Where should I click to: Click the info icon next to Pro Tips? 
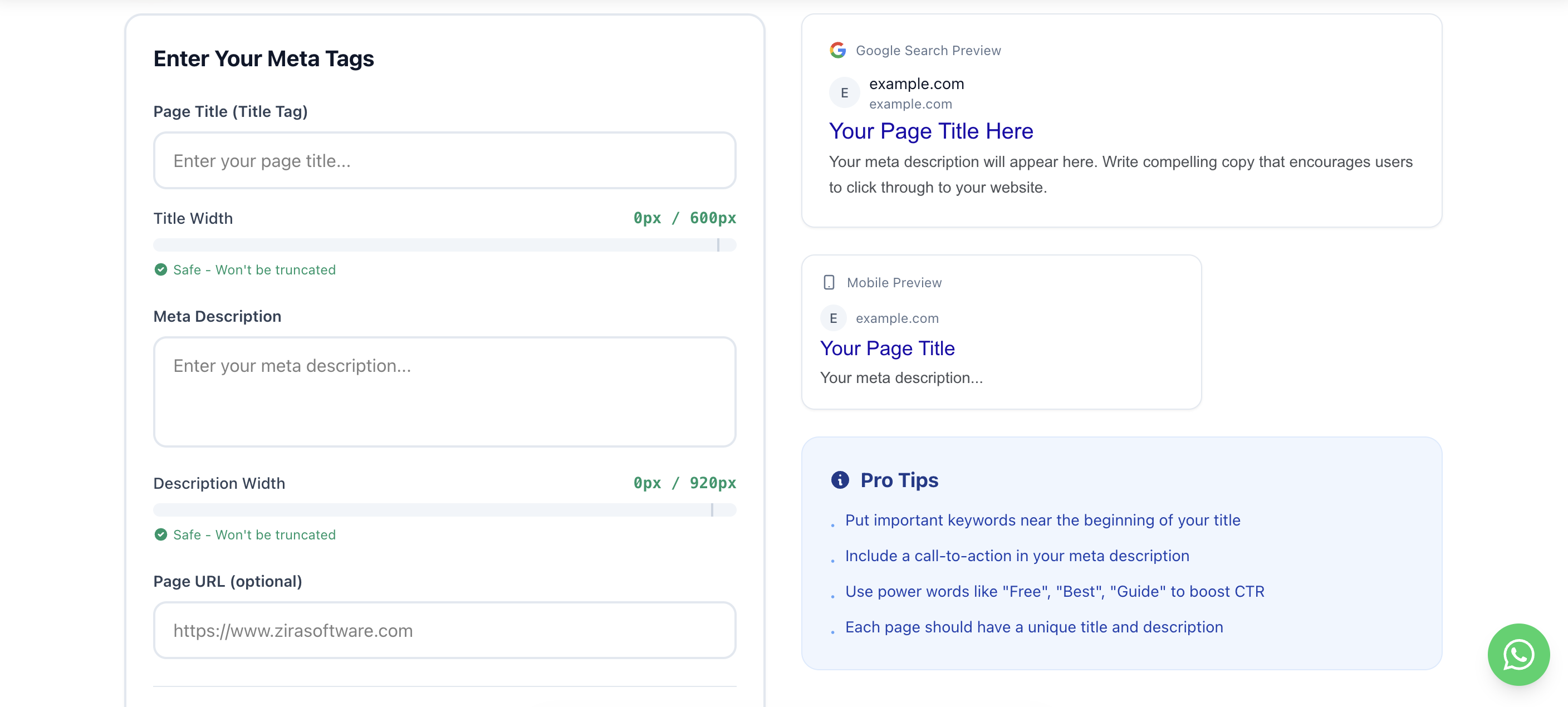click(x=840, y=480)
